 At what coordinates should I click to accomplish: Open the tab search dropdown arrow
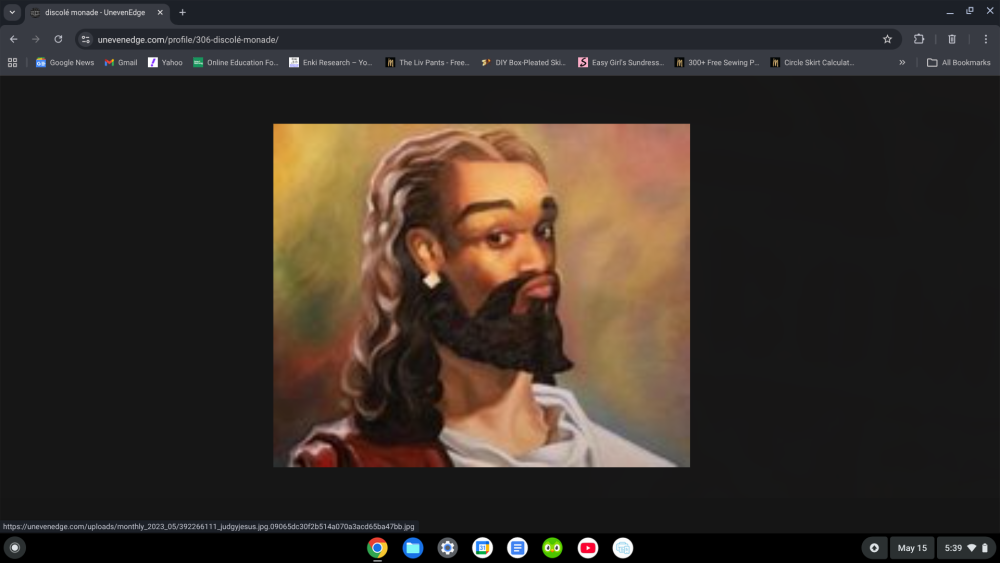[12, 12]
